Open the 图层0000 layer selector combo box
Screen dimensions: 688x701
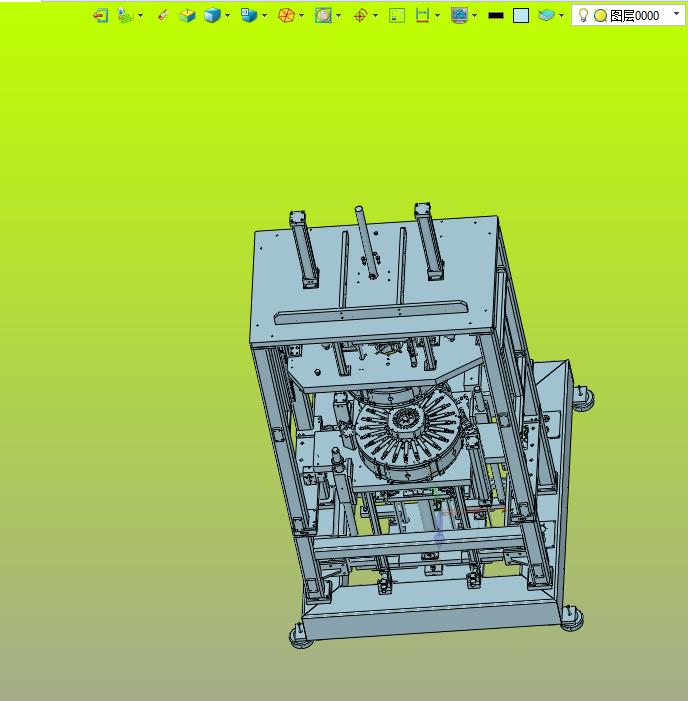tap(628, 16)
